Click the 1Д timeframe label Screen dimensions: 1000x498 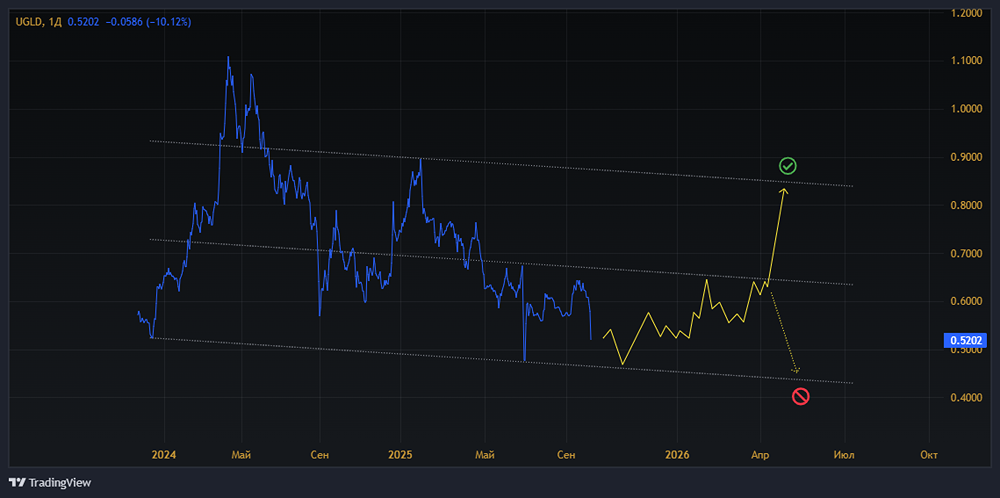(x=55, y=22)
